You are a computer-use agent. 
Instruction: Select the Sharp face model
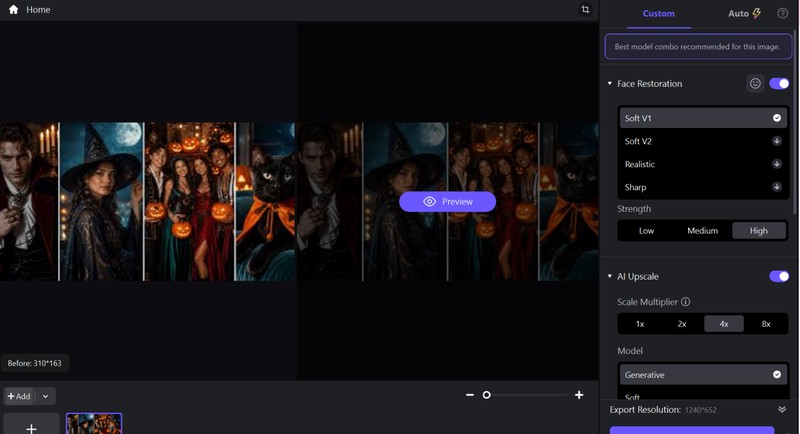pyautogui.click(x=703, y=187)
